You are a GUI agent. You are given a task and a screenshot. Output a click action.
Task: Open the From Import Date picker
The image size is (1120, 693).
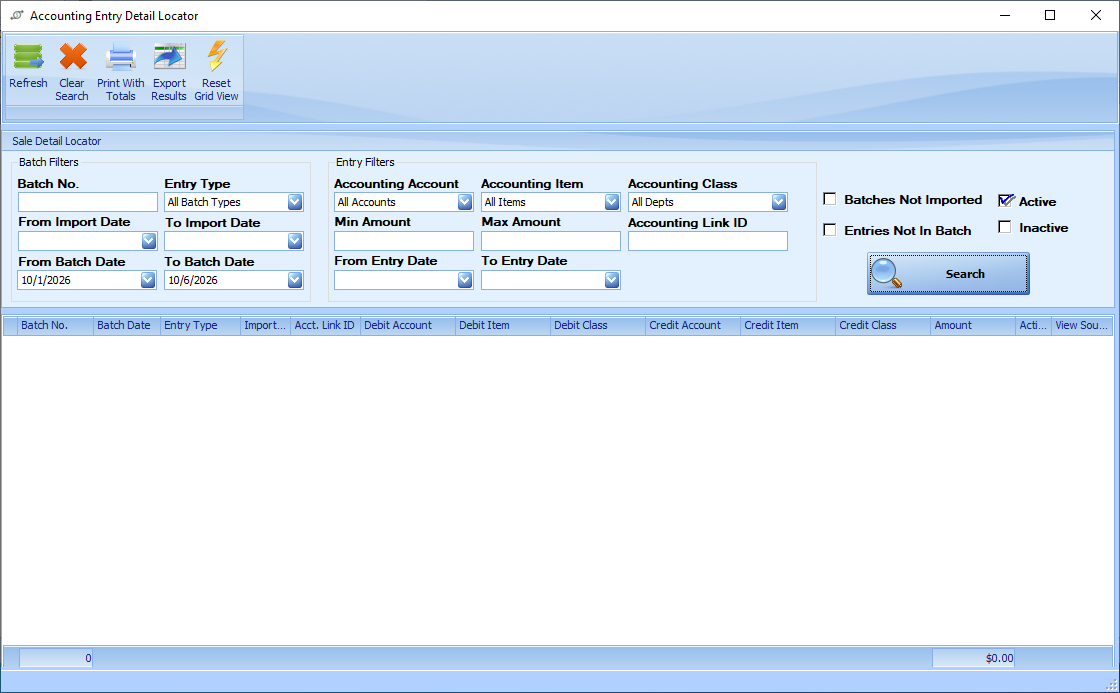[x=149, y=241]
